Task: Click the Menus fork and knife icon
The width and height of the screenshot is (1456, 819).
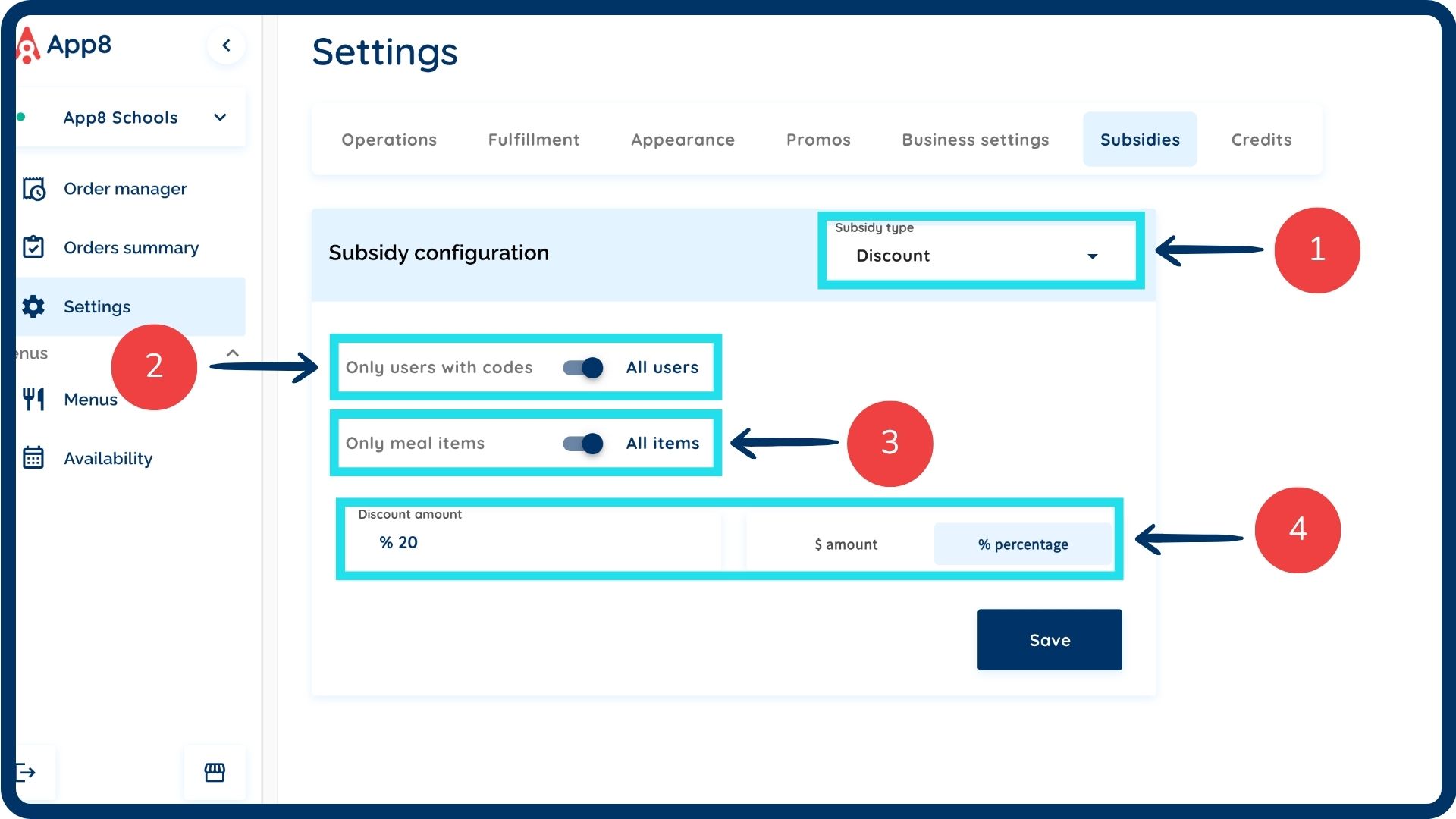Action: [34, 399]
